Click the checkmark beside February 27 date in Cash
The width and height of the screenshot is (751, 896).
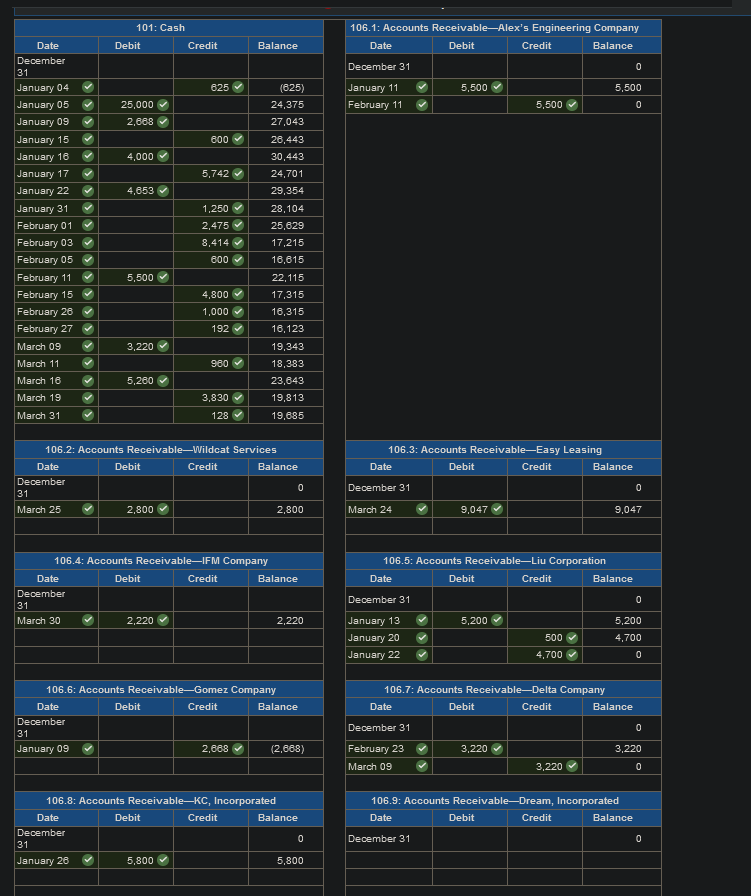click(x=88, y=329)
